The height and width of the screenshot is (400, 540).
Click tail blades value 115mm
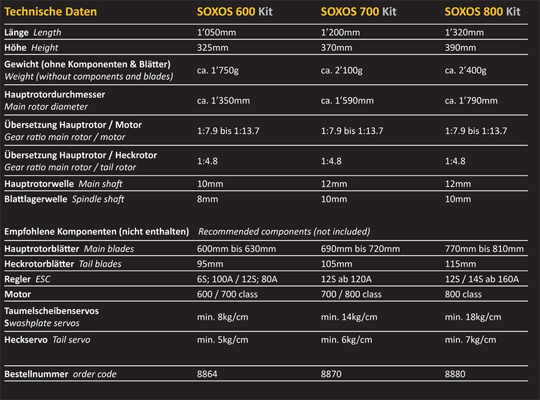(x=460, y=264)
